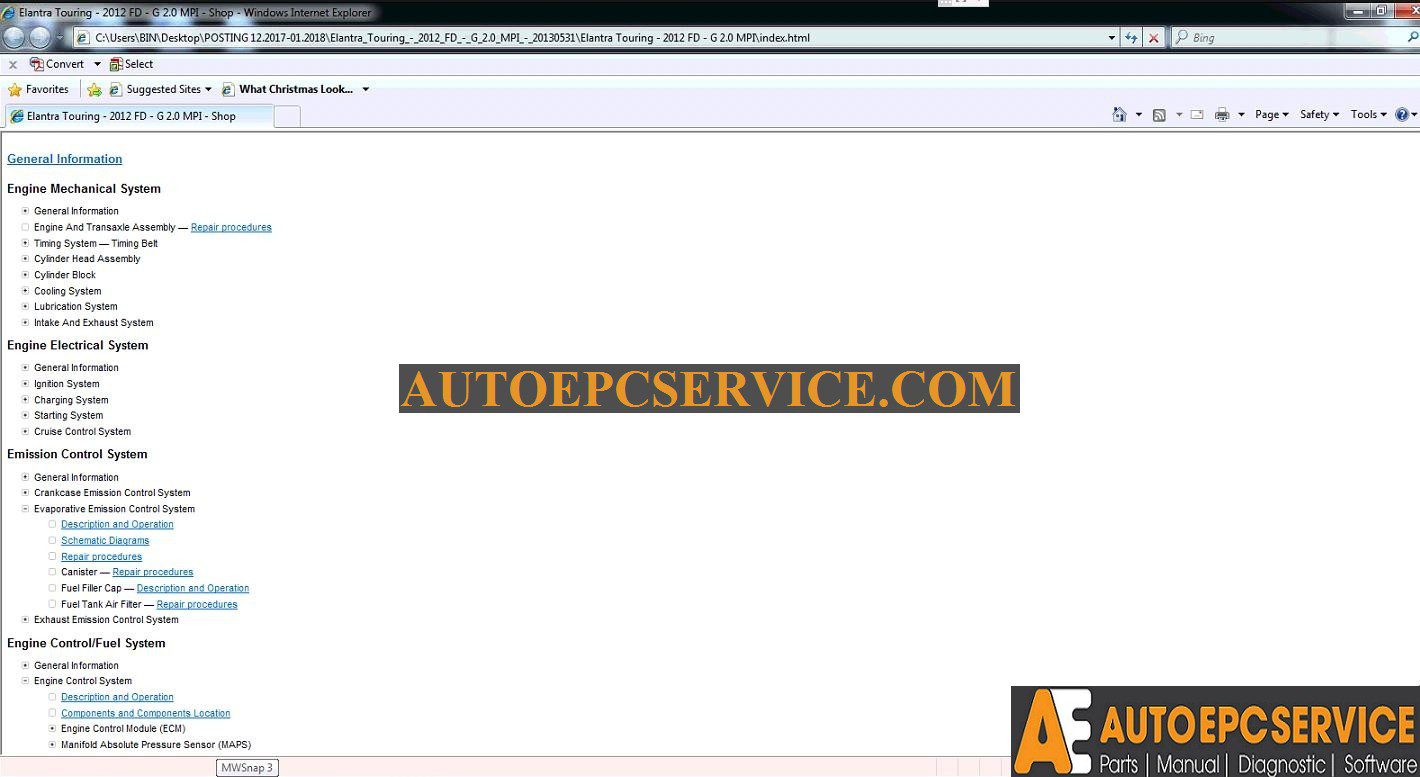Open Repair procedures under Evaporative Emission

(101, 556)
